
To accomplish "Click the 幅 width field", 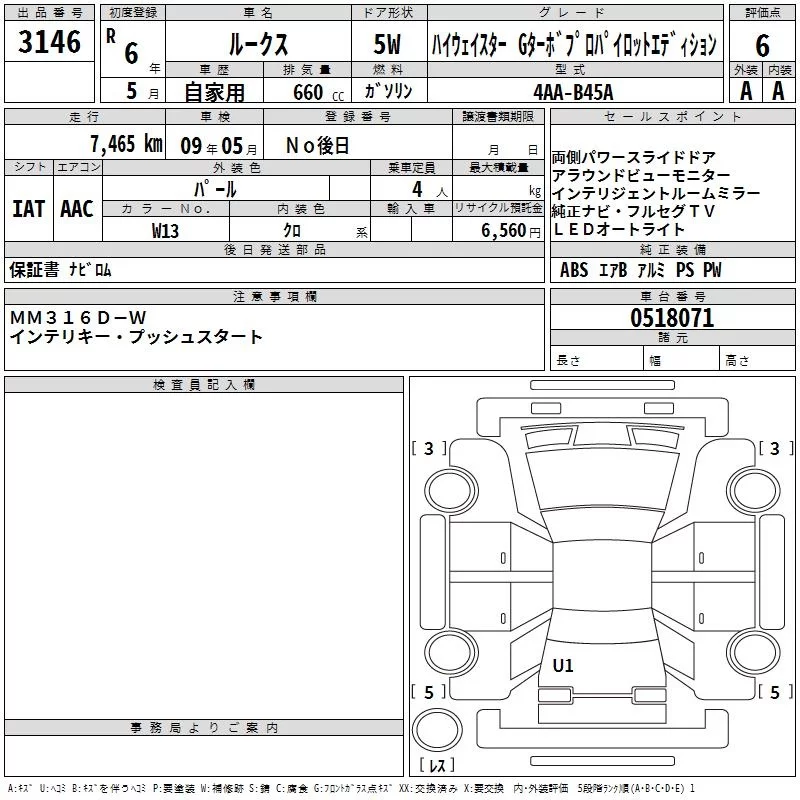I will 681,358.
